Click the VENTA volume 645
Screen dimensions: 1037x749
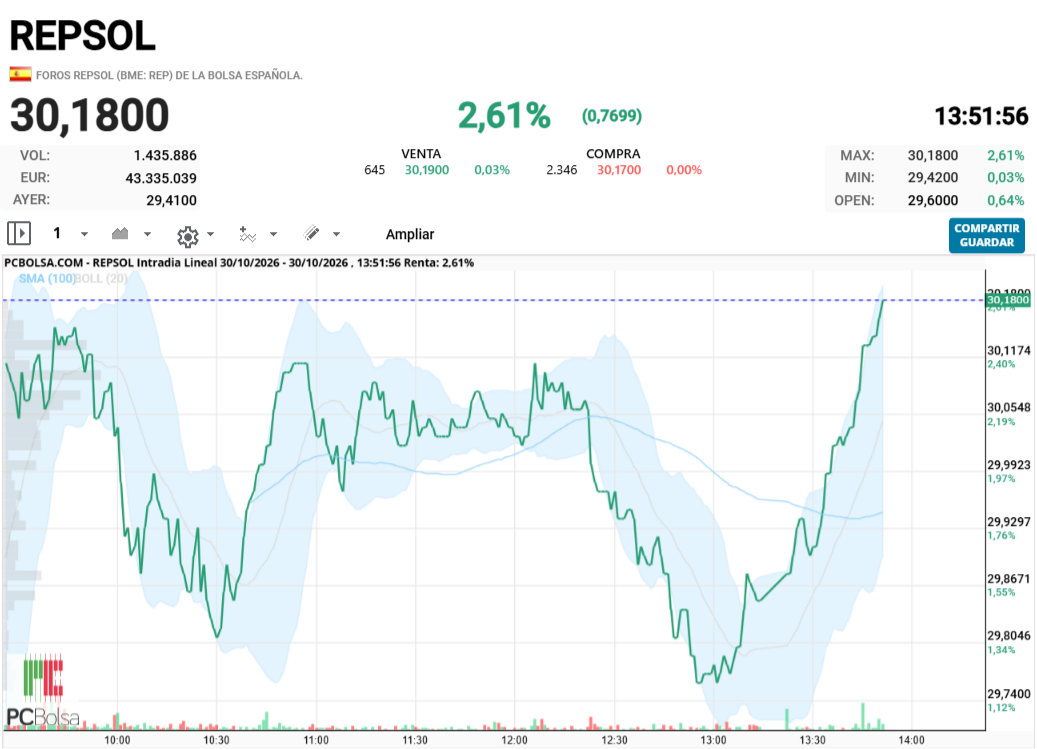[x=374, y=170]
